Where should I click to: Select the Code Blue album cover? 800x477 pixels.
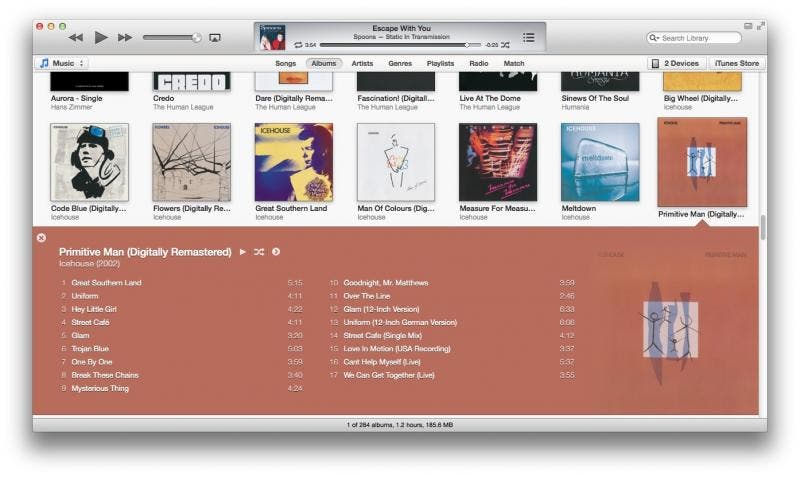tap(89, 162)
